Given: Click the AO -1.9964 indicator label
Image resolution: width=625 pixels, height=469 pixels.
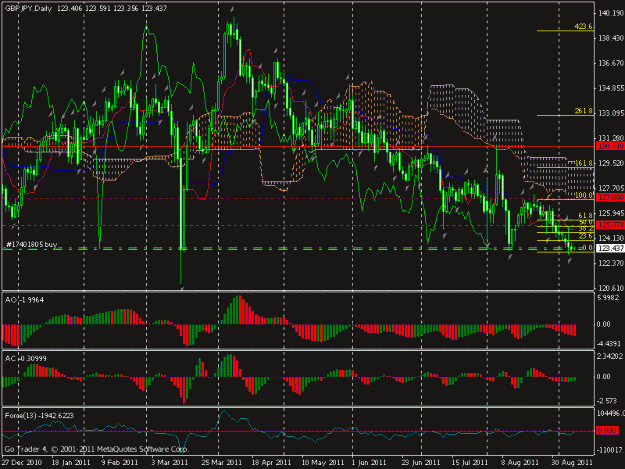Looking at the screenshot, I should point(24,300).
